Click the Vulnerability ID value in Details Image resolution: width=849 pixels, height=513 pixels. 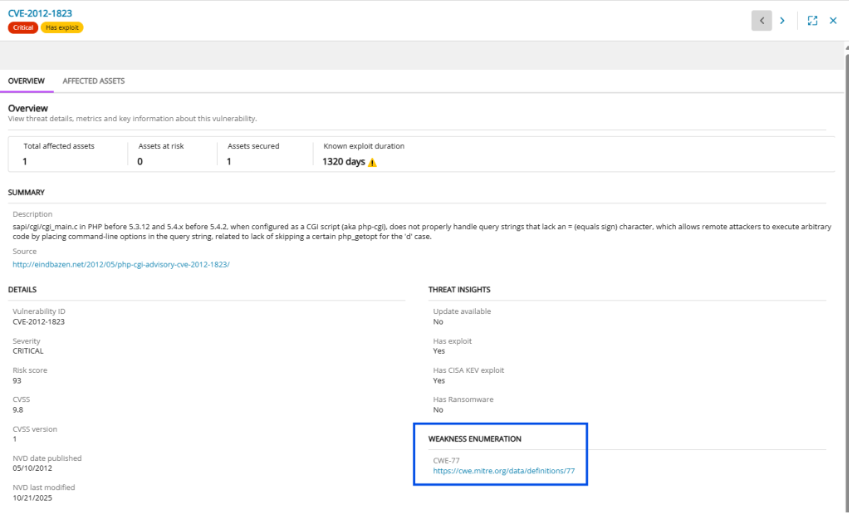37,322
